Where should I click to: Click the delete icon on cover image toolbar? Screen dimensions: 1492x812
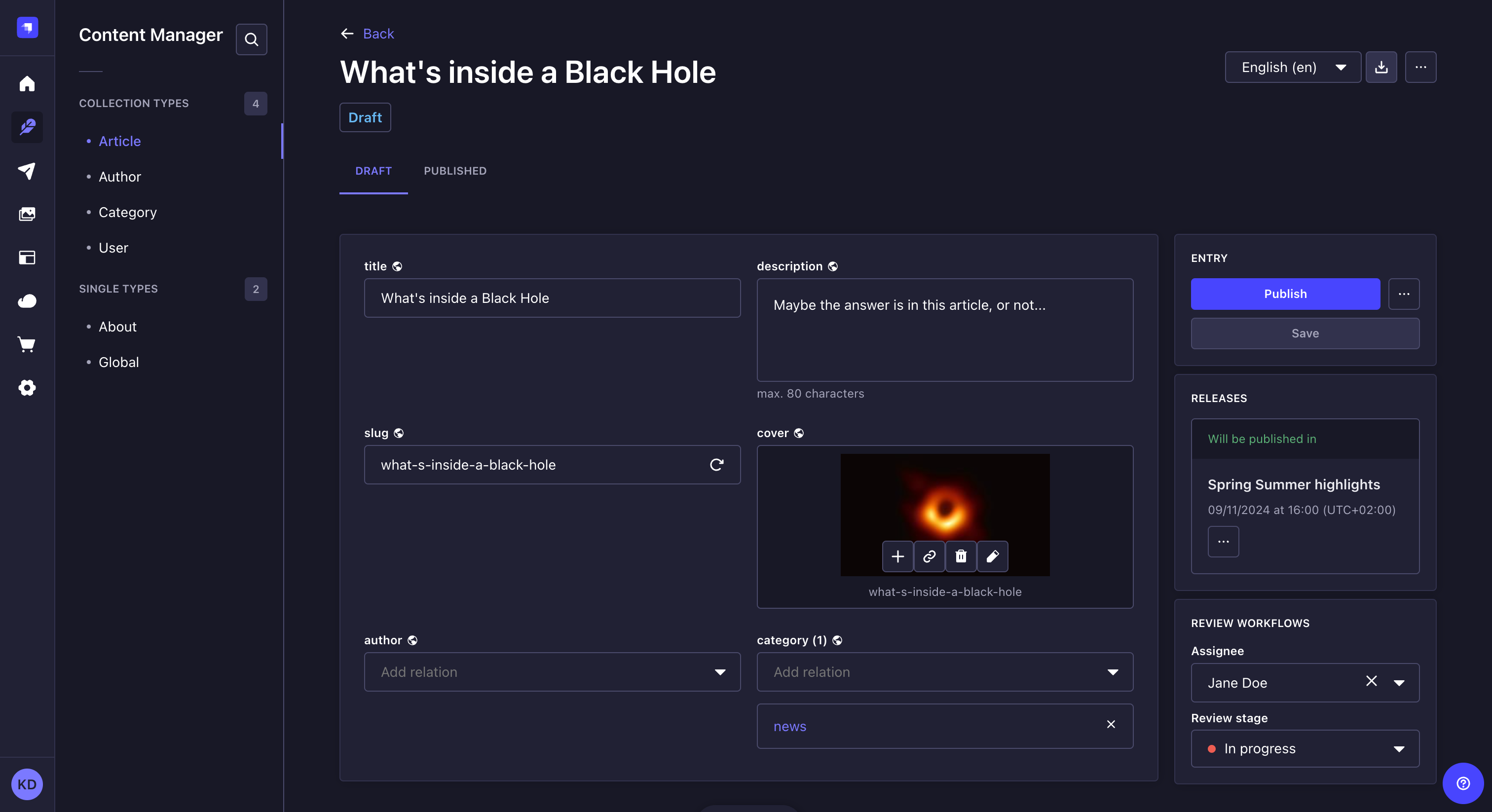pos(960,556)
